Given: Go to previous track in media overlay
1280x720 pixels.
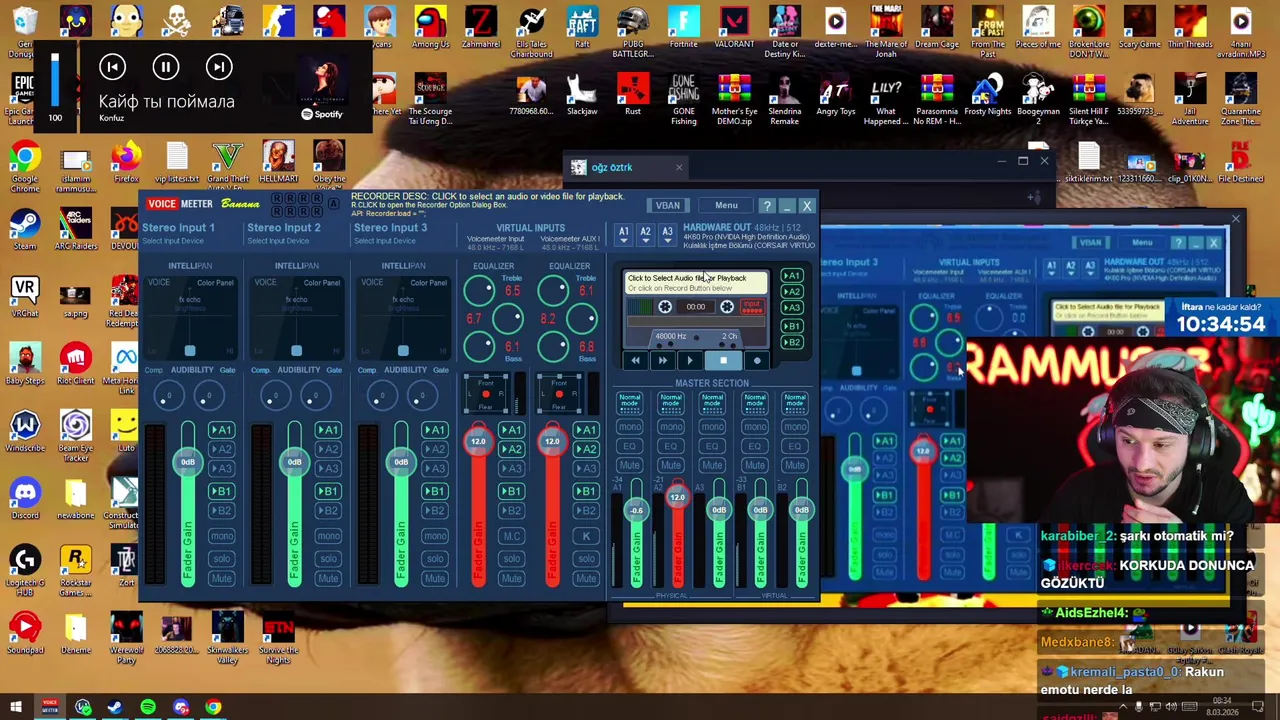Looking at the screenshot, I should click(x=112, y=67).
